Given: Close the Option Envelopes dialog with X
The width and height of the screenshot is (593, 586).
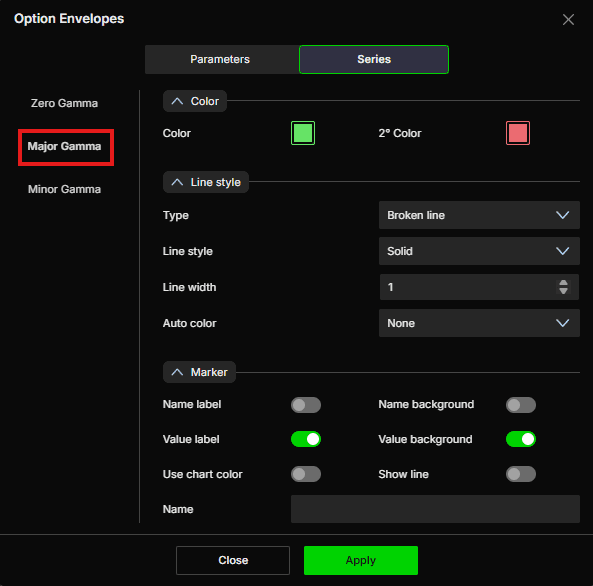Looking at the screenshot, I should click(568, 19).
